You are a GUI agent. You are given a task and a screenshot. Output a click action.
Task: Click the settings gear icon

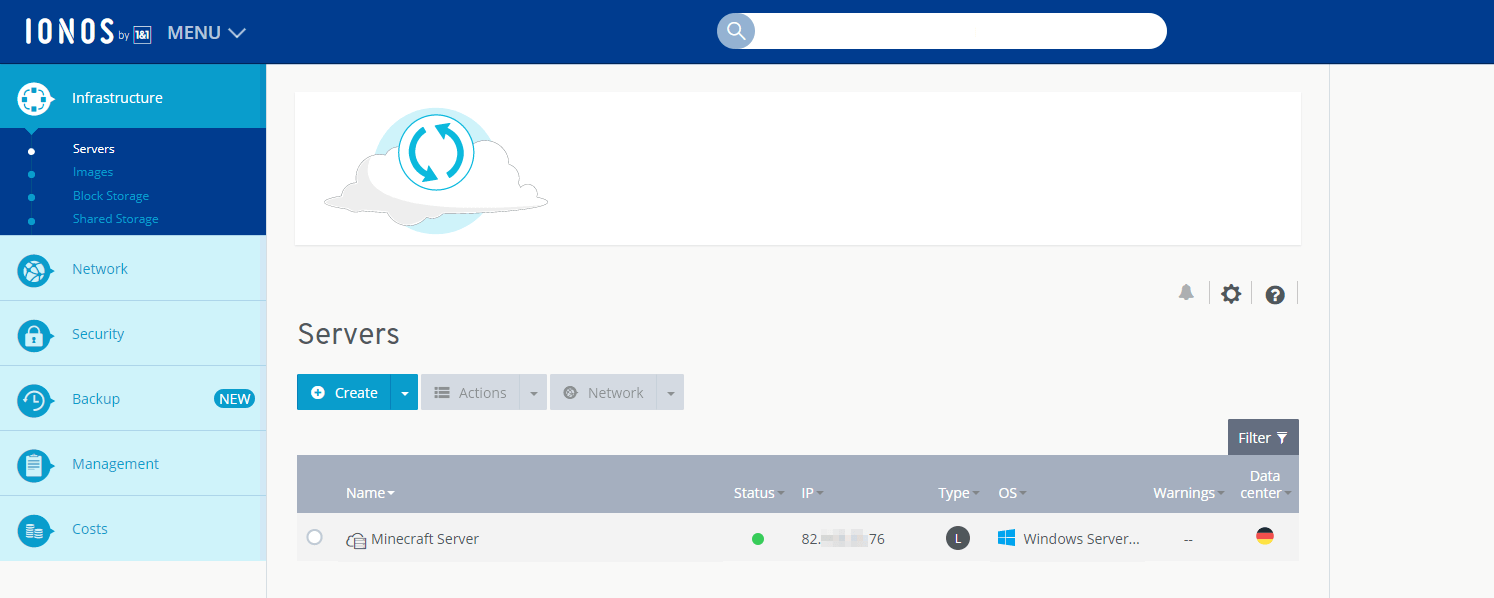1230,293
